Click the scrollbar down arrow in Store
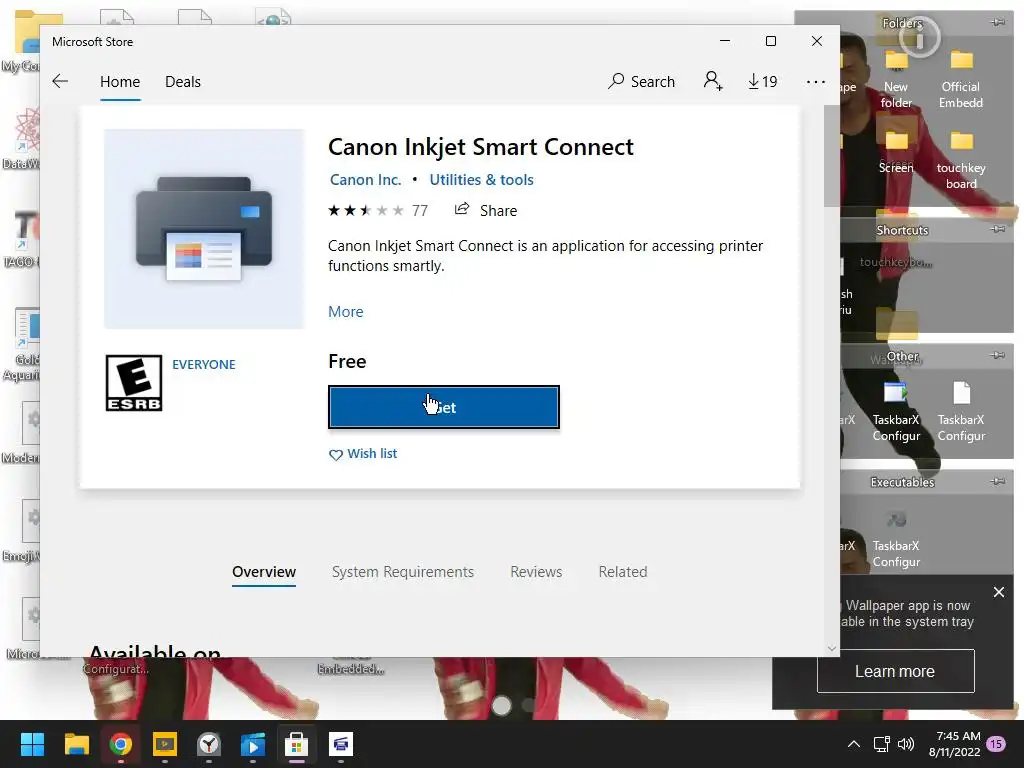1024x768 pixels. pyautogui.click(x=831, y=648)
